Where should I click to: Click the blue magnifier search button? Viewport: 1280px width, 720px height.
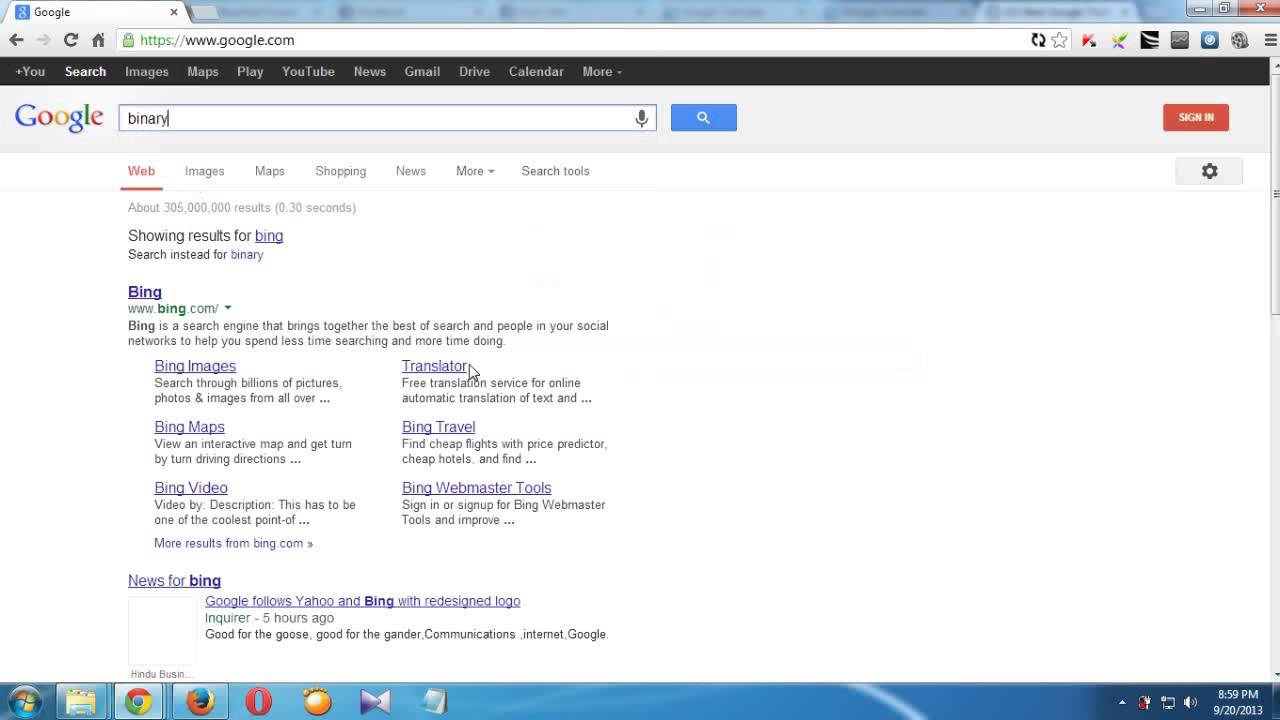703,118
